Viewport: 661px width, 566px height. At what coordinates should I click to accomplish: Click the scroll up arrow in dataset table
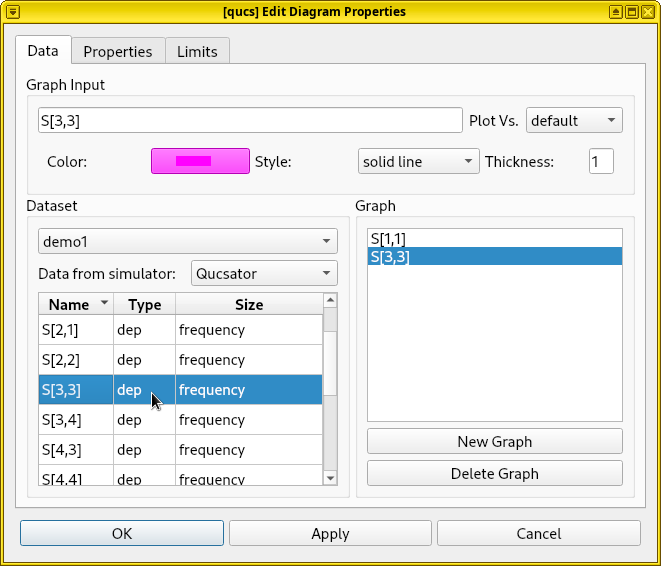[331, 300]
